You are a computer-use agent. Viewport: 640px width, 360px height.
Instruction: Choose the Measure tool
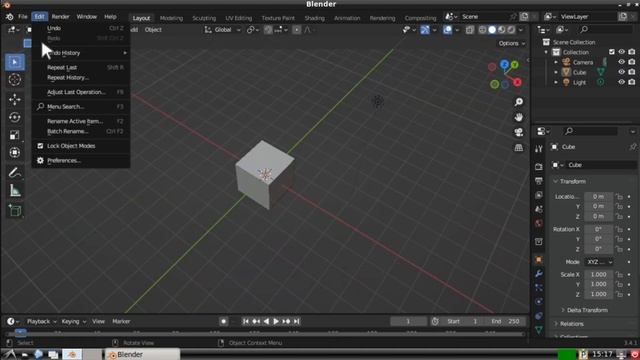pos(15,191)
